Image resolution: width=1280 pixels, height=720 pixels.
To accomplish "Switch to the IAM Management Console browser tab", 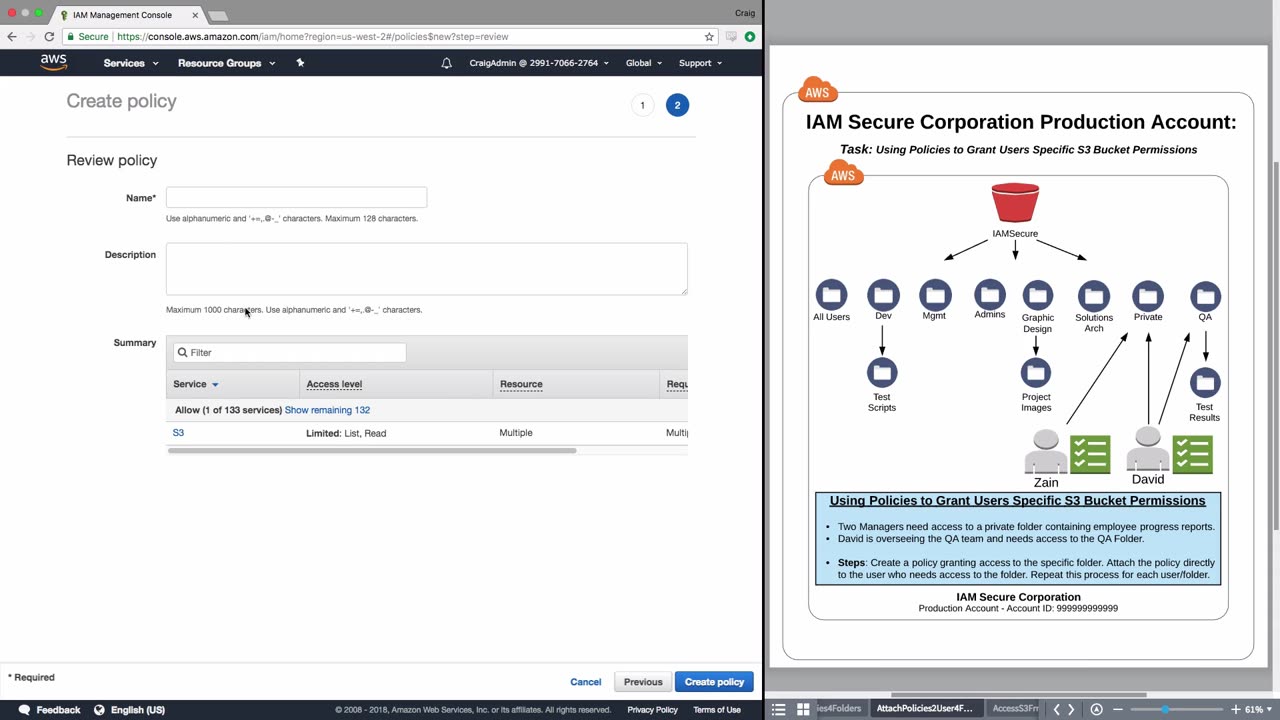I will [x=121, y=15].
